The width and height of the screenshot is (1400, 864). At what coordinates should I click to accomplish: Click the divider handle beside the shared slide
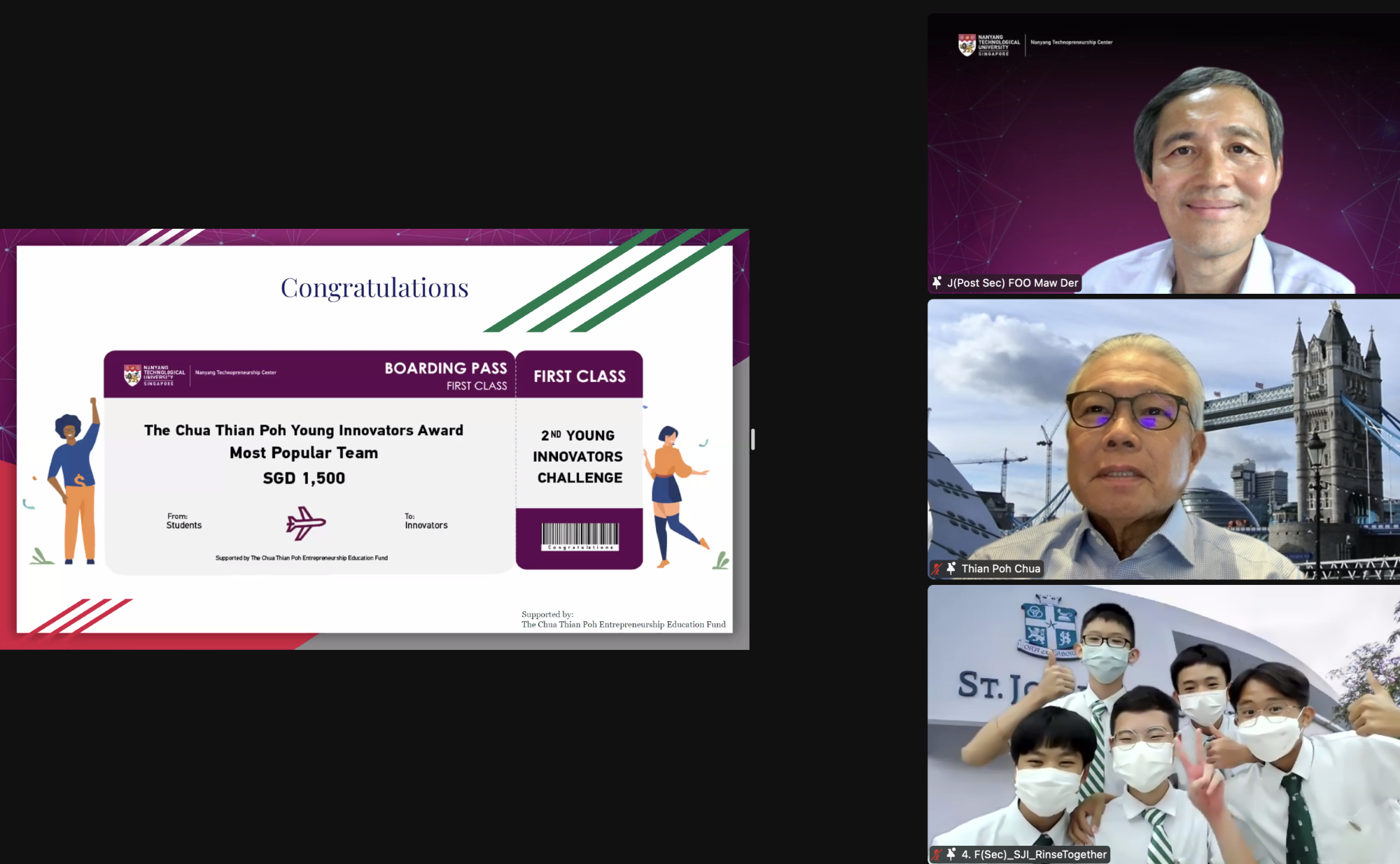tap(752, 439)
